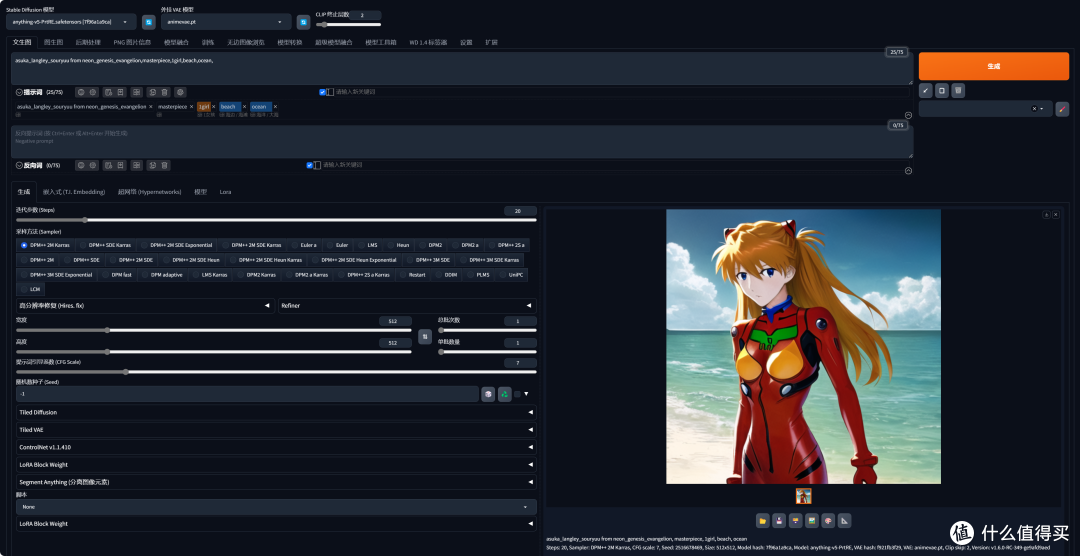Screen dimensions: 1080x556
Task: Open the 扩展 tab
Action: tap(491, 42)
